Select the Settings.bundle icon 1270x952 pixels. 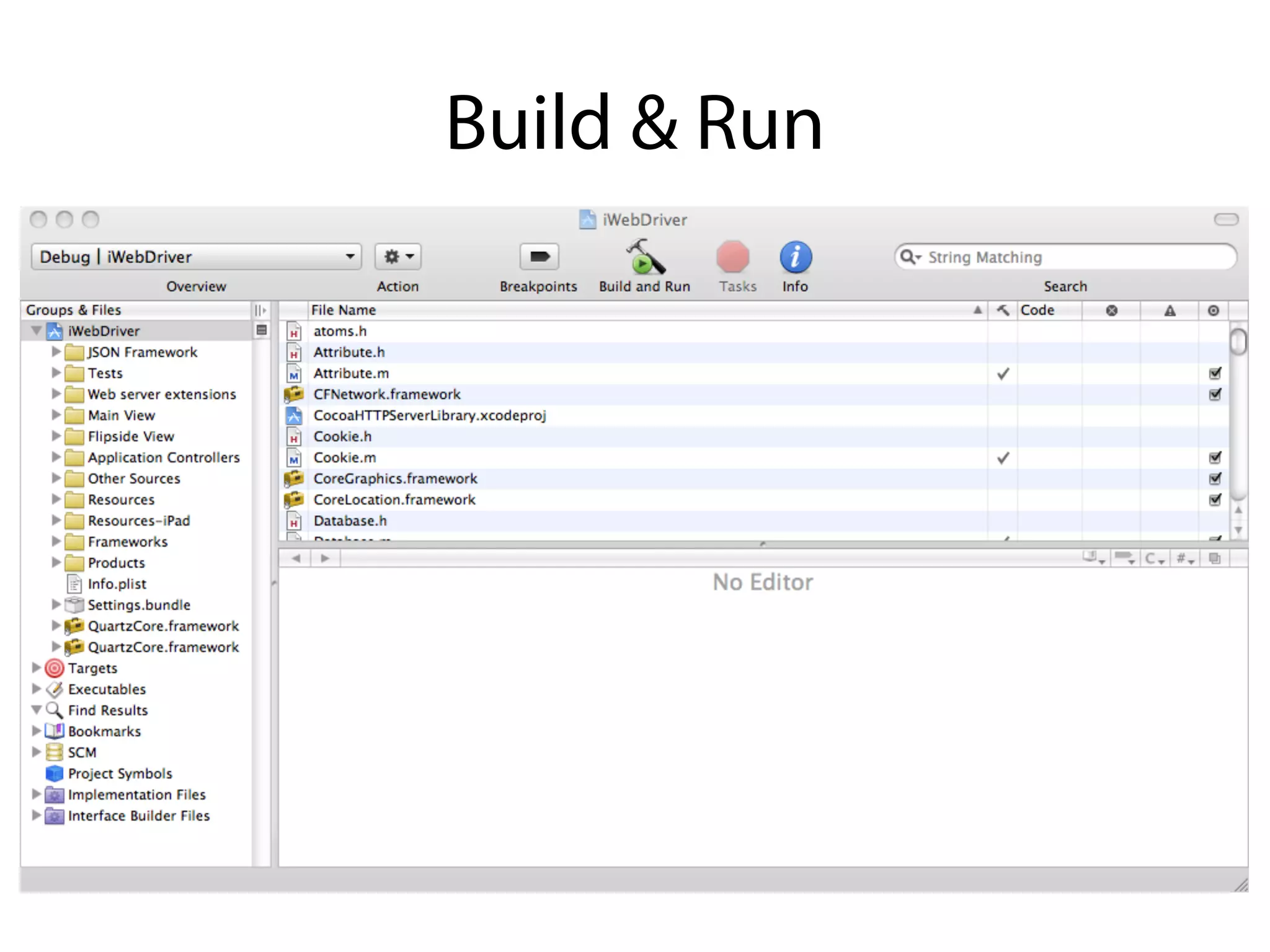pos(74,605)
